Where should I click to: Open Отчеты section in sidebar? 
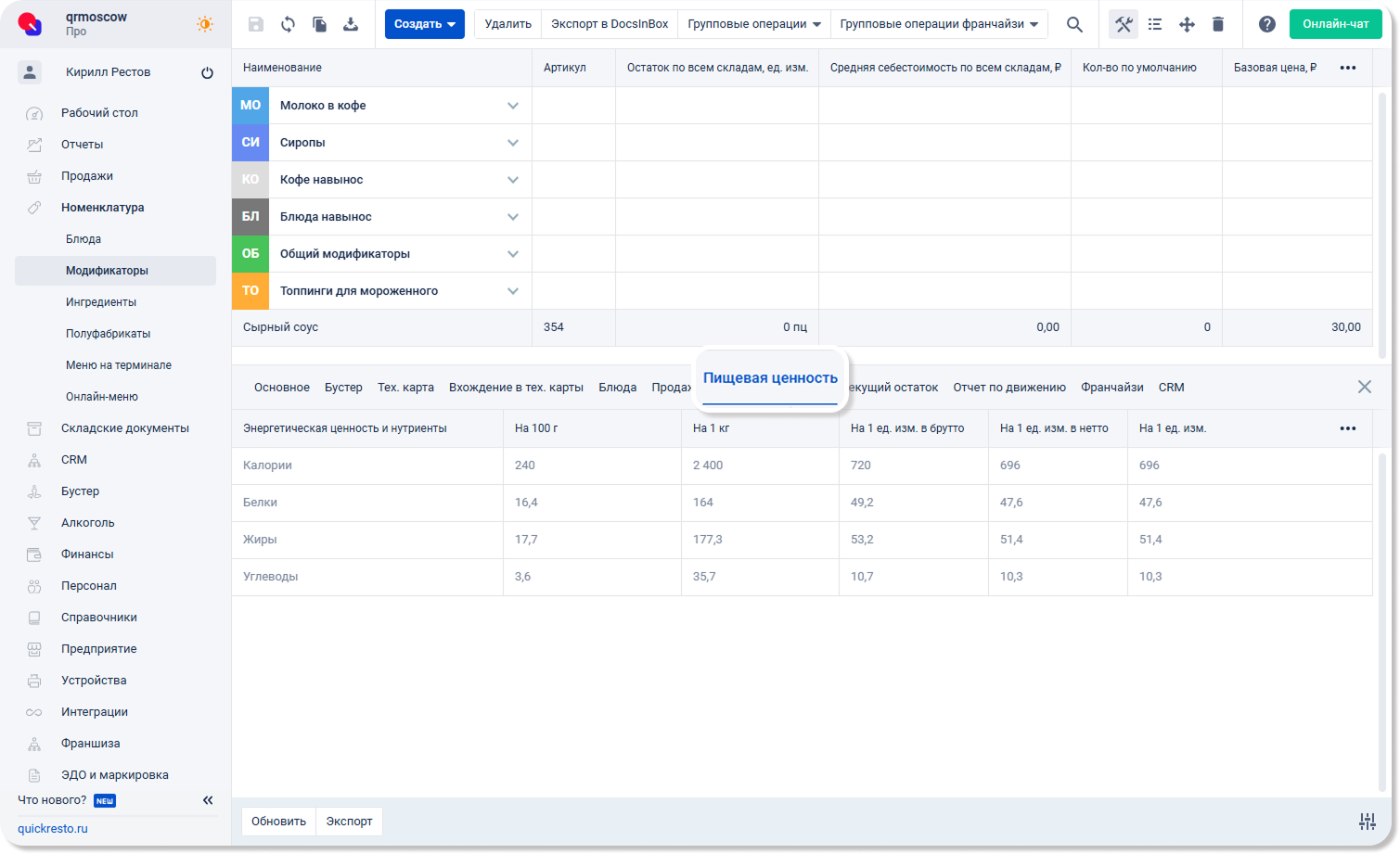[x=83, y=145]
